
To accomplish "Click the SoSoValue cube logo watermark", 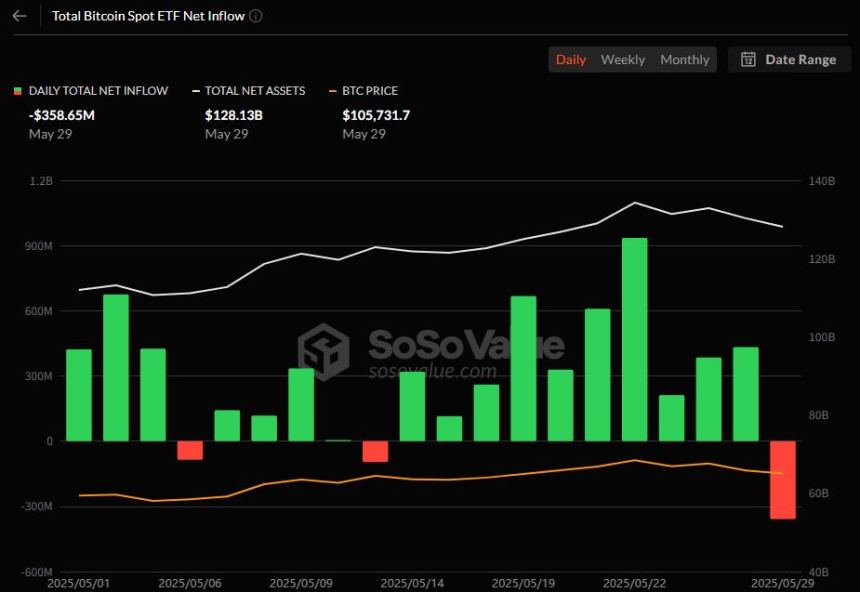I will (323, 352).
